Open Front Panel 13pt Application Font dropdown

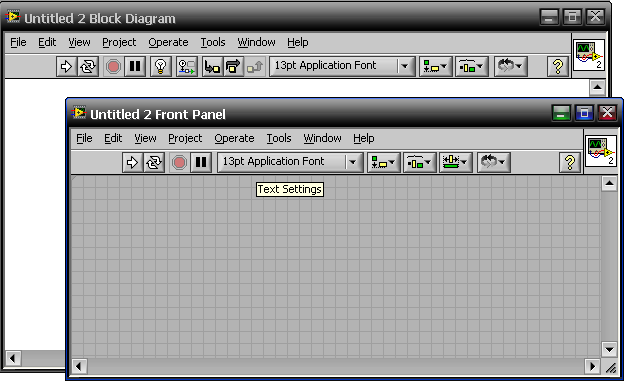[x=290, y=163]
